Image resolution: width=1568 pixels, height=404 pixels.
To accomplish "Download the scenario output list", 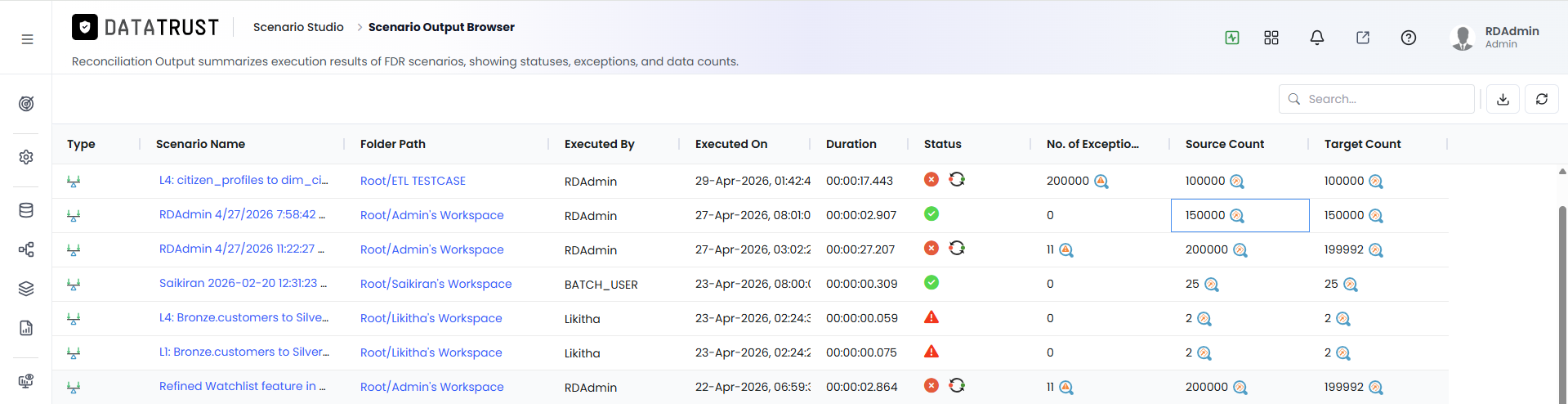I will point(1503,99).
